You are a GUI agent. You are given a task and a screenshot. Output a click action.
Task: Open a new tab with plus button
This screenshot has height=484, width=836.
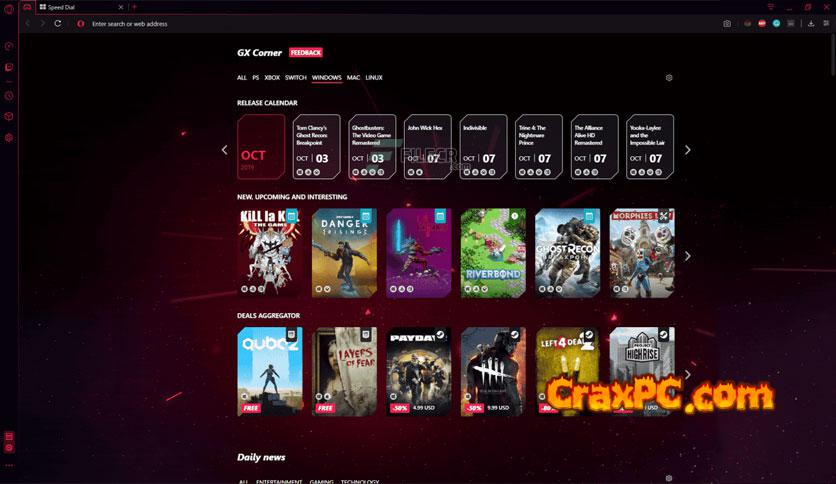click(x=134, y=7)
